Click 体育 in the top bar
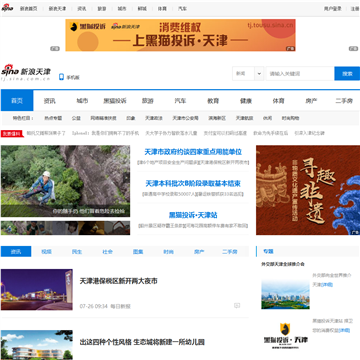The width and height of the screenshot is (360, 360). (x=162, y=9)
